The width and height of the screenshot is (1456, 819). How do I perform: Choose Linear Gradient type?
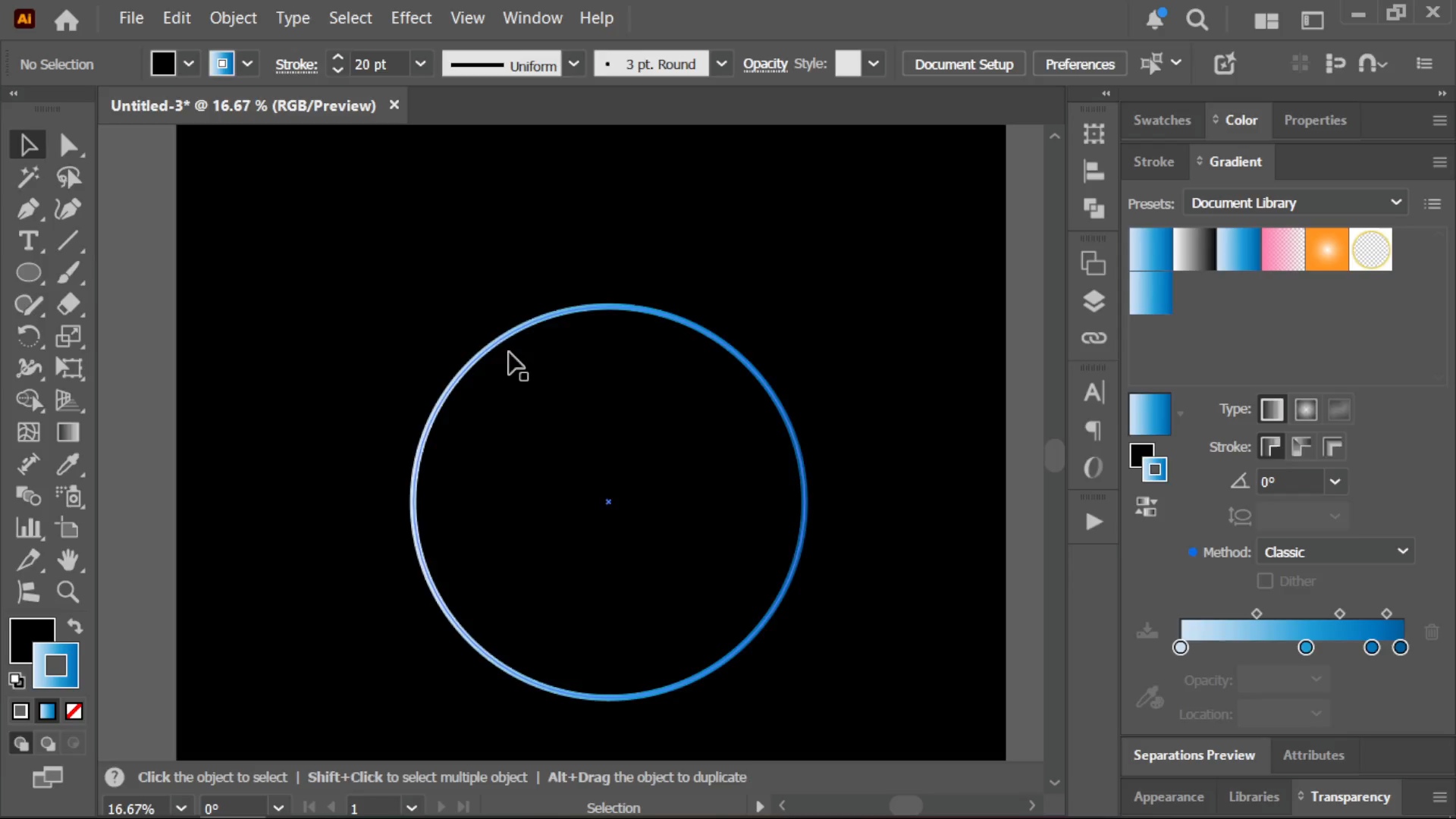click(1272, 409)
